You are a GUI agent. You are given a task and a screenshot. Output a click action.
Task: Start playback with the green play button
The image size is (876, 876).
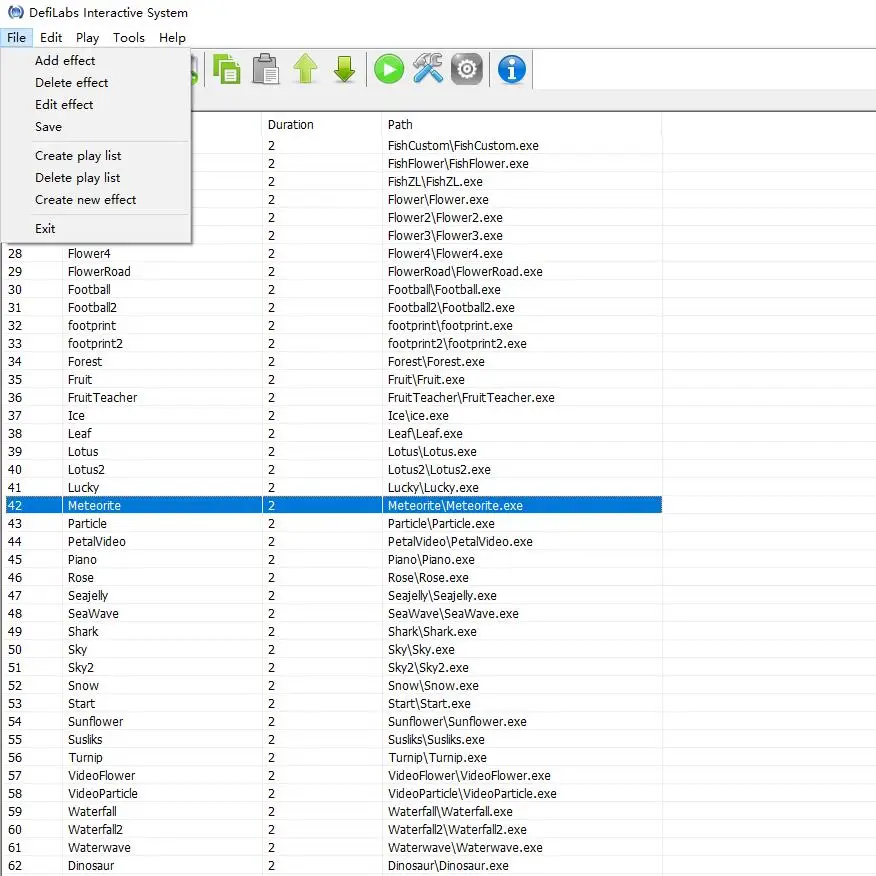click(x=389, y=69)
